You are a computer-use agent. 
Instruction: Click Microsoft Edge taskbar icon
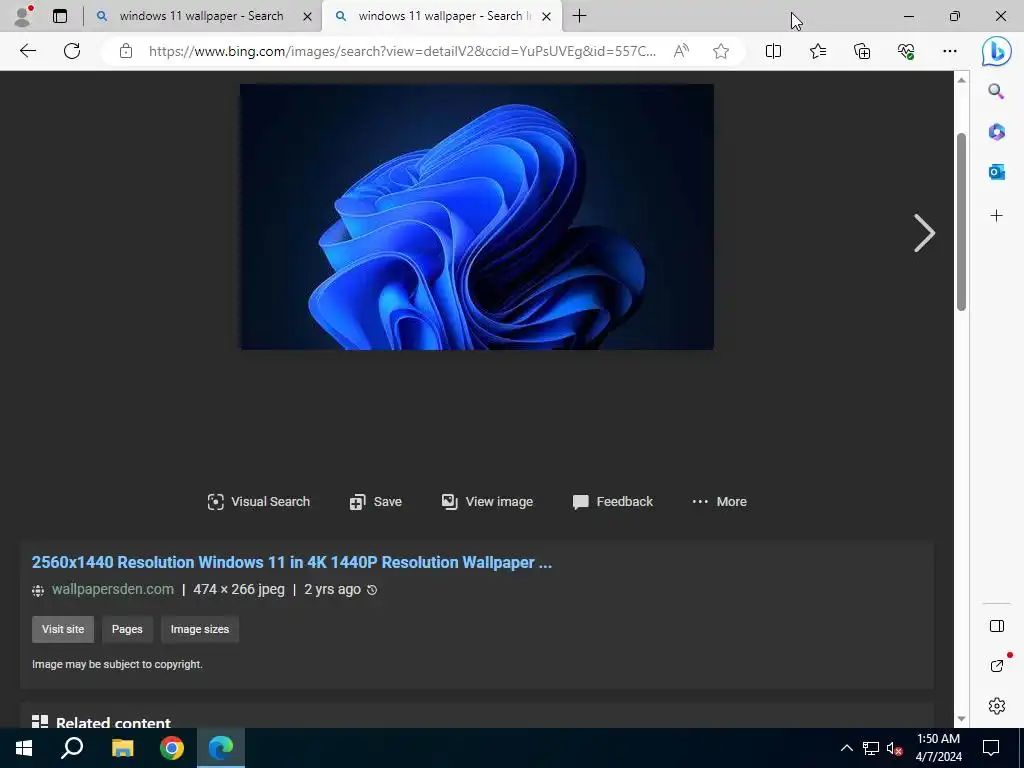point(221,748)
